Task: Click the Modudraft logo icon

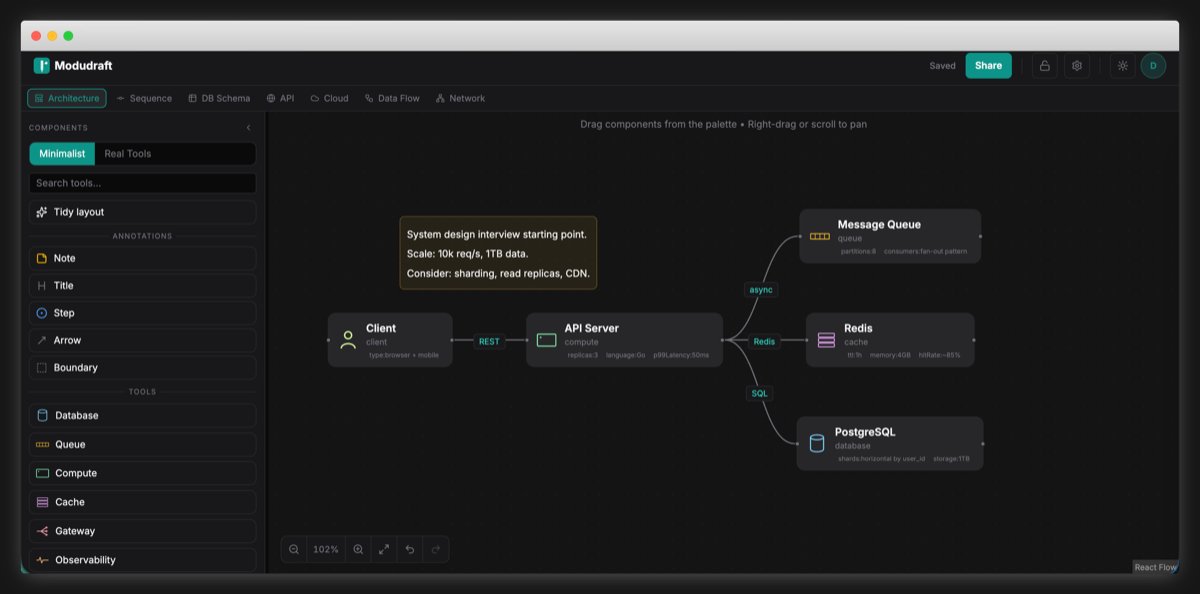Action: coord(41,66)
